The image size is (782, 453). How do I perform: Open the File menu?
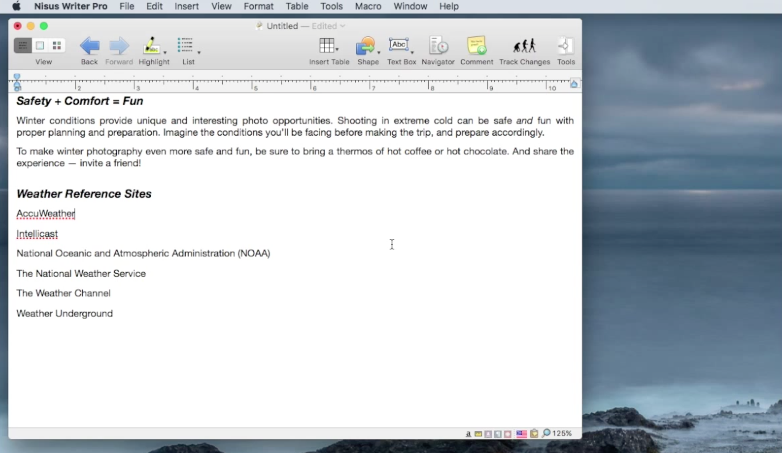[x=127, y=6]
